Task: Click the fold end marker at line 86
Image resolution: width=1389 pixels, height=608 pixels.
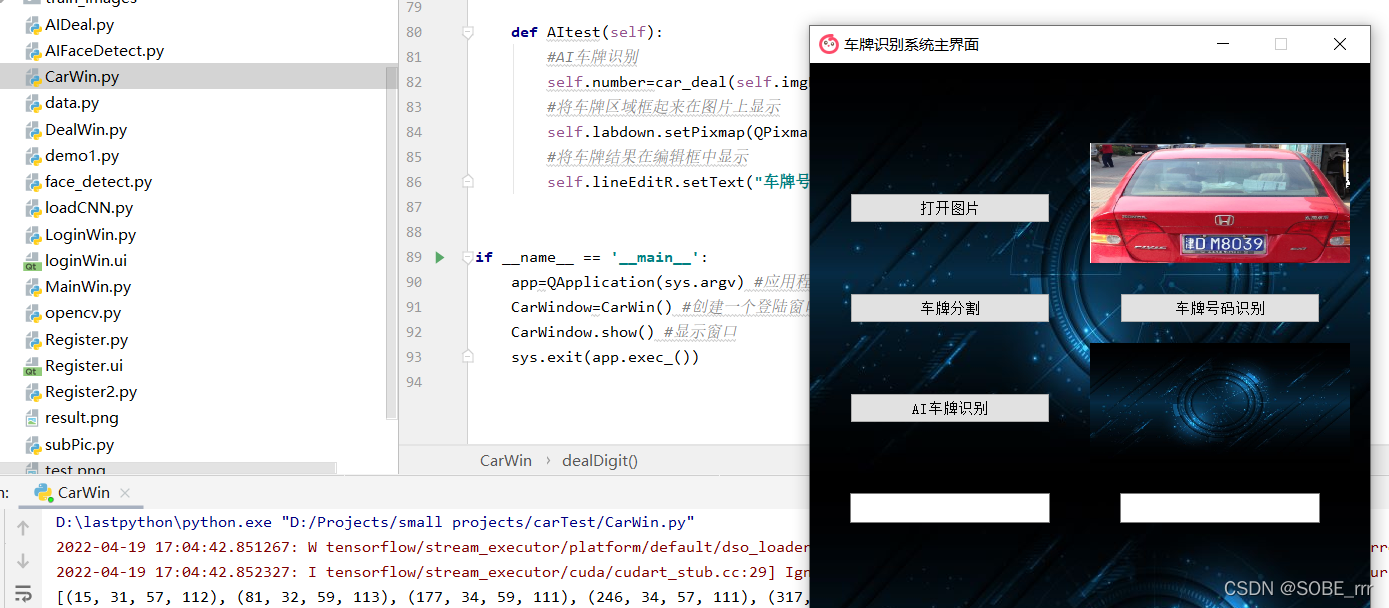Action: [x=467, y=182]
